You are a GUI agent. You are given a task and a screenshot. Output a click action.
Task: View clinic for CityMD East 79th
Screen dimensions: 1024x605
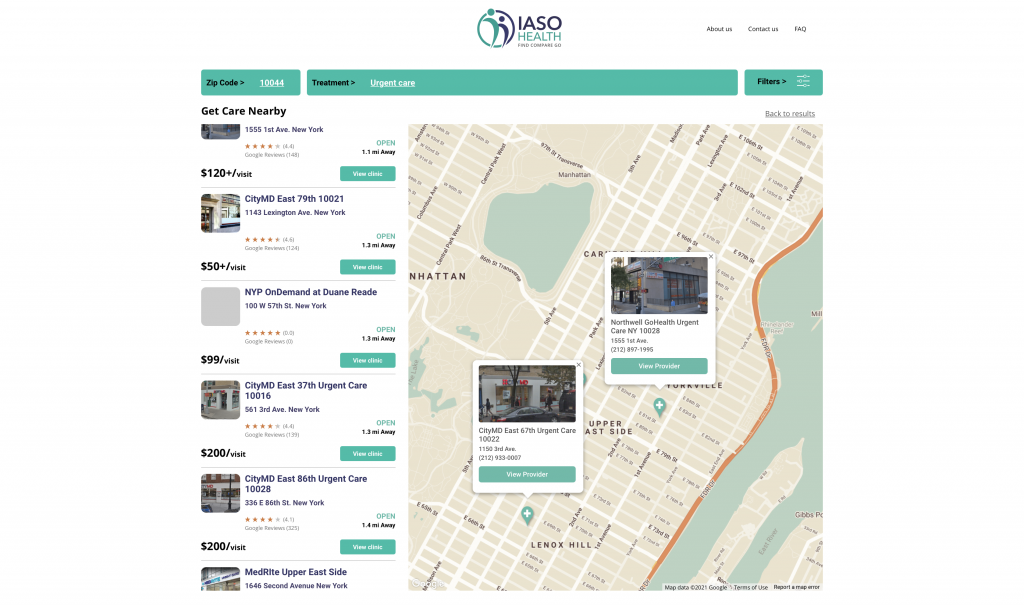pos(368,267)
